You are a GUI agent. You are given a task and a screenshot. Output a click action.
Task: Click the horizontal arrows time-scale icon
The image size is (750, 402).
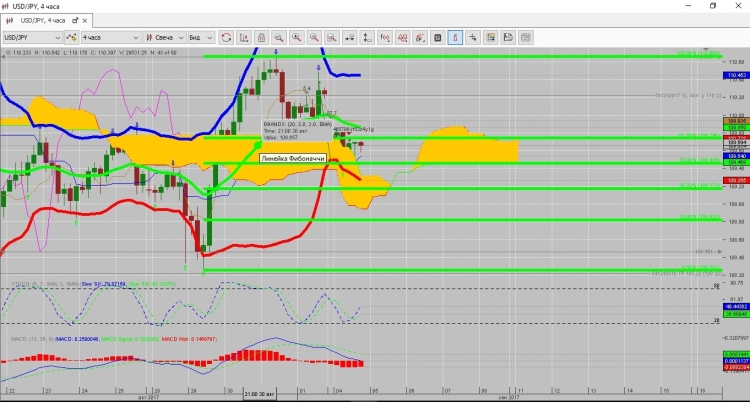(350, 37)
